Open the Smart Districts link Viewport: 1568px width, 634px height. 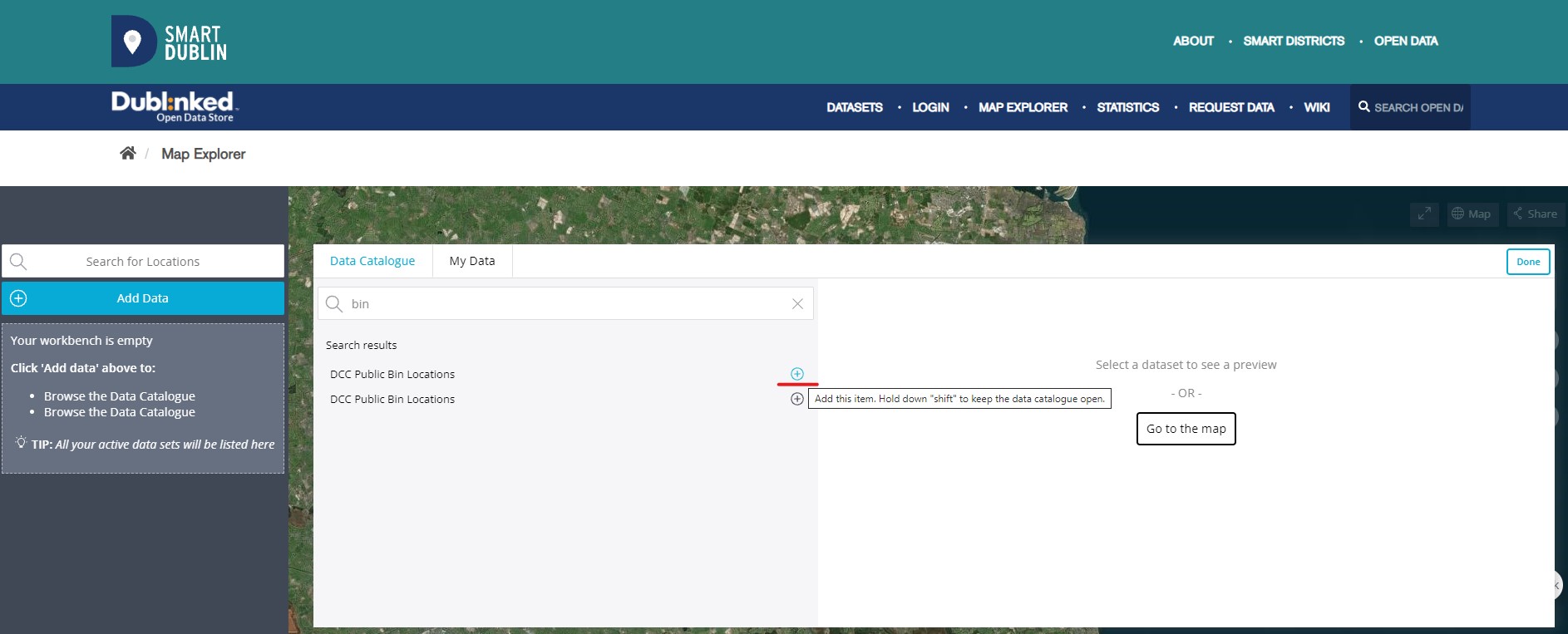click(1294, 41)
